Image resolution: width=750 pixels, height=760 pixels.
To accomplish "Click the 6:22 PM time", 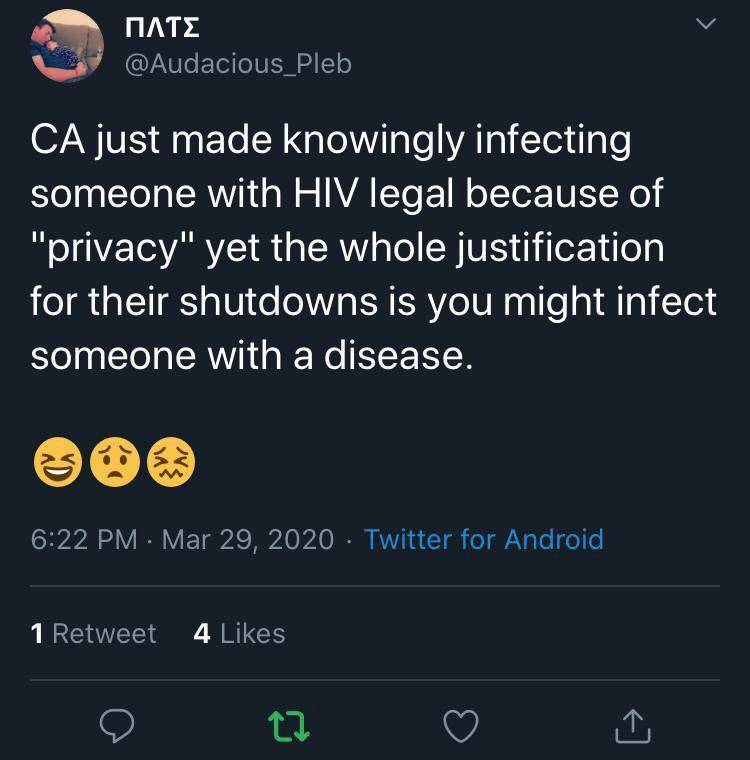I will pyautogui.click(x=84, y=540).
